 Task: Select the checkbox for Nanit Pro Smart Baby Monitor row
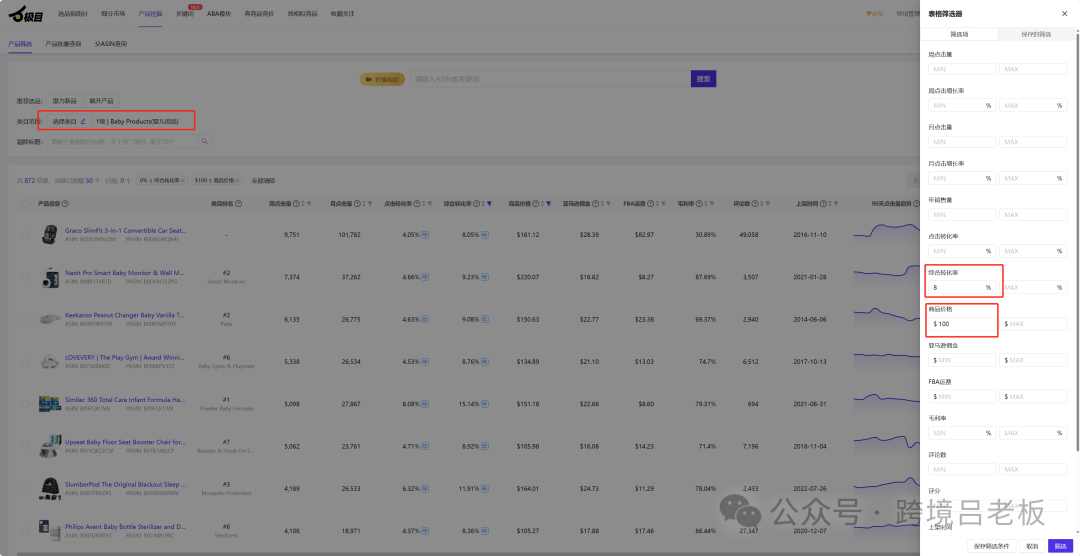pyautogui.click(x=25, y=277)
